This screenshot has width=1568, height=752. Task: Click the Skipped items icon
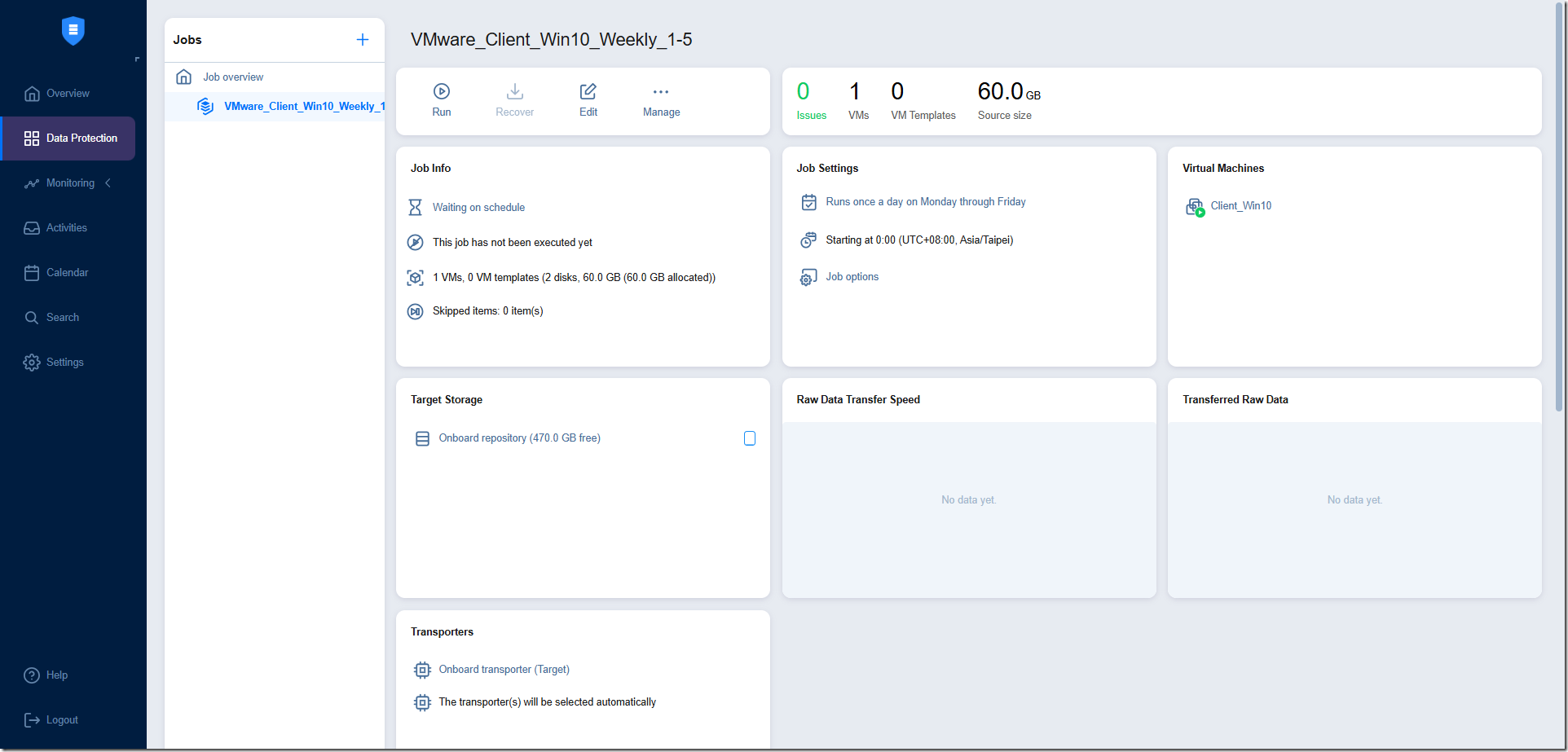pos(415,311)
